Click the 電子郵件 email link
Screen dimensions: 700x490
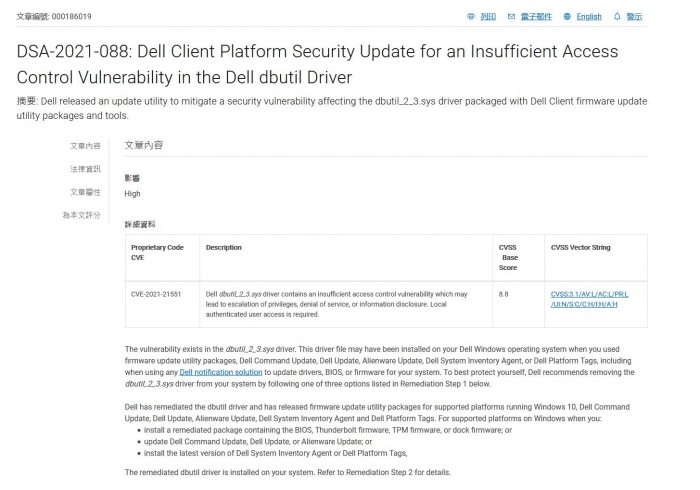pyautogui.click(x=535, y=17)
